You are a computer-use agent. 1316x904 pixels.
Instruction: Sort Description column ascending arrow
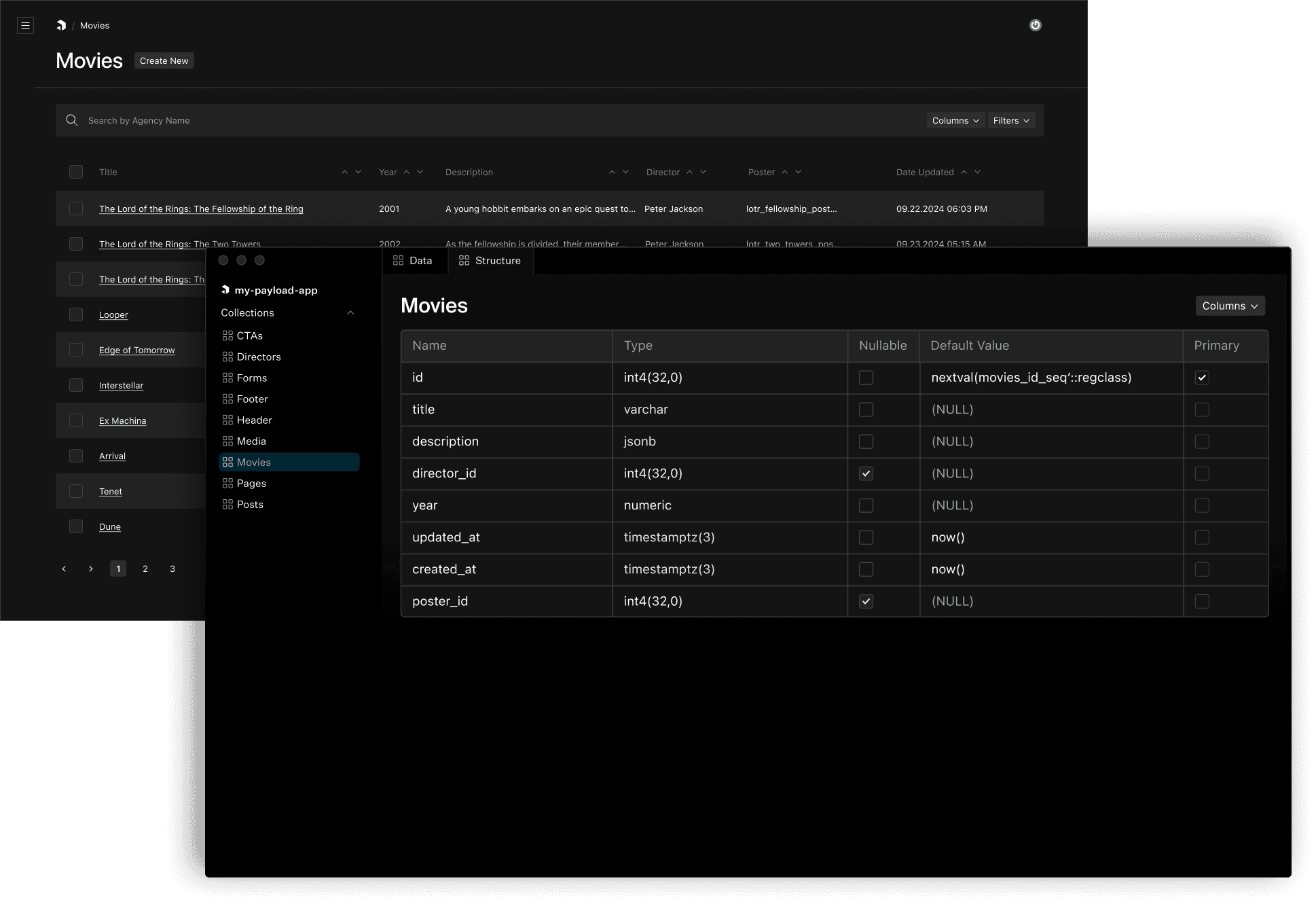612,172
